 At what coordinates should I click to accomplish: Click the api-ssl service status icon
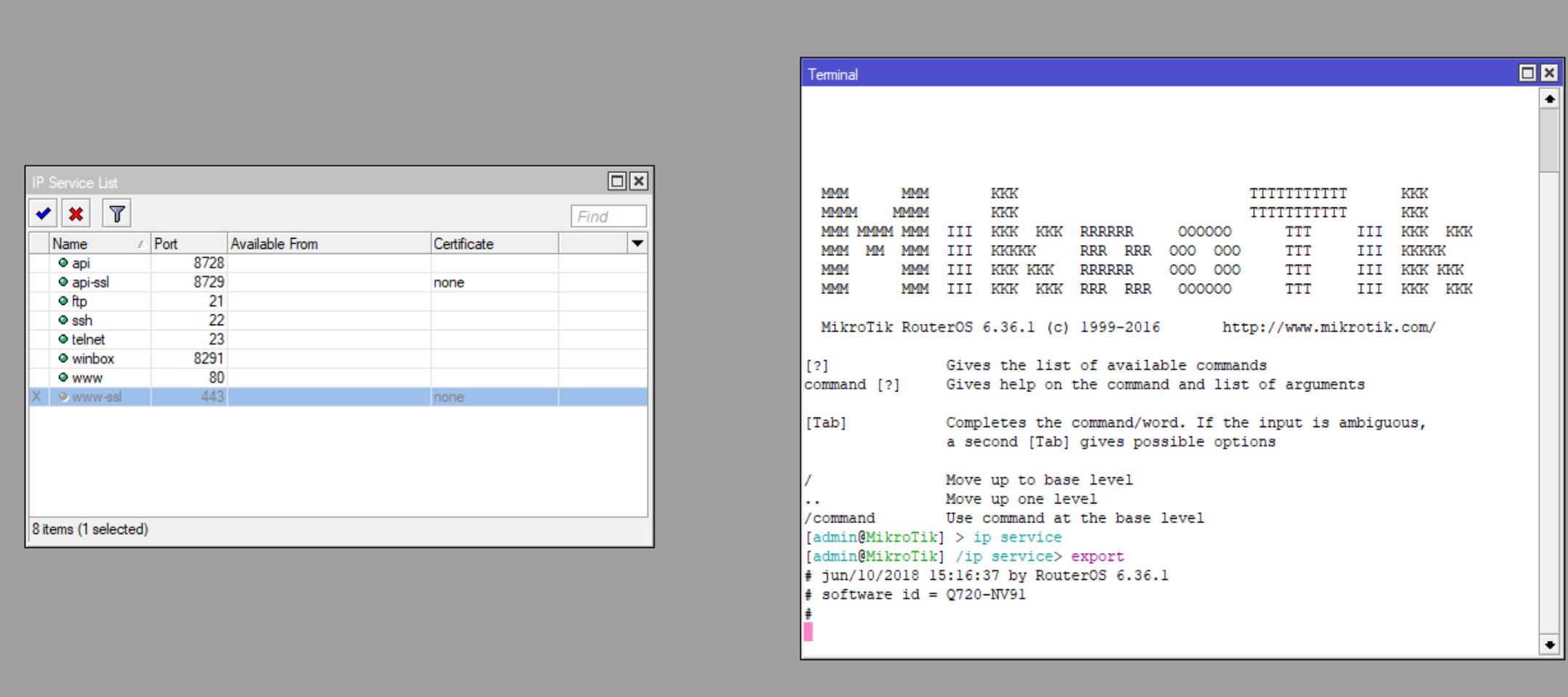[x=63, y=282]
